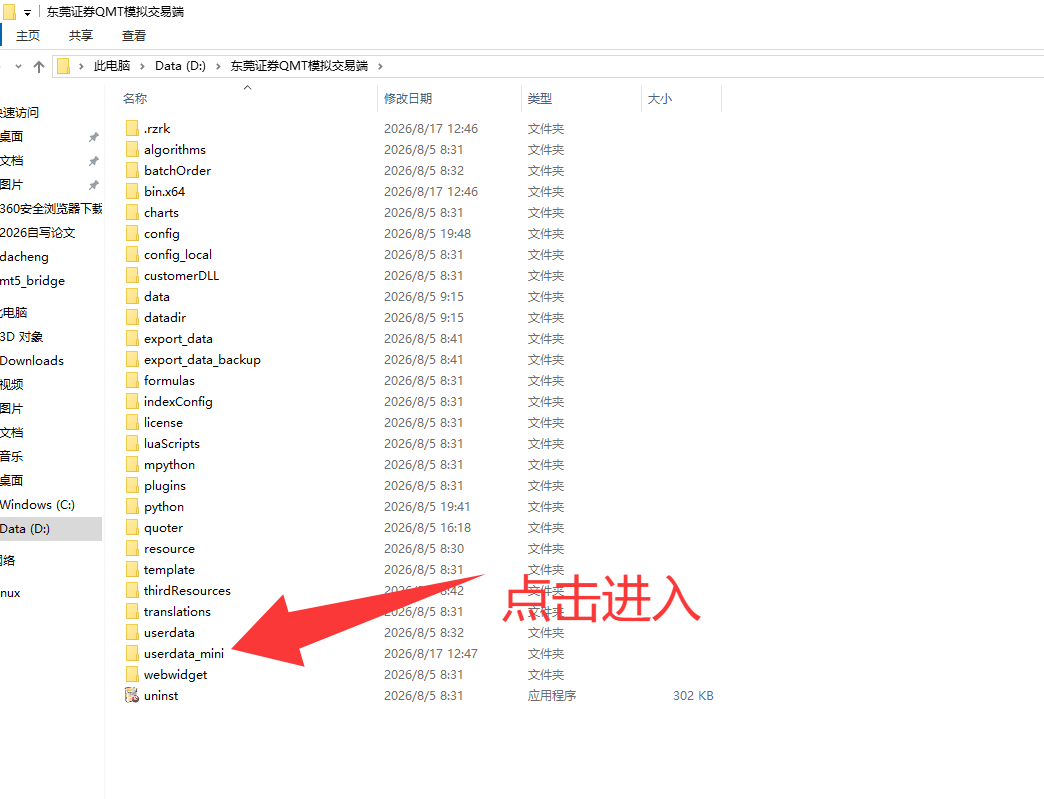Open 视频 in navigation pane
Viewport: 1044px width, 799px height.
point(11,385)
